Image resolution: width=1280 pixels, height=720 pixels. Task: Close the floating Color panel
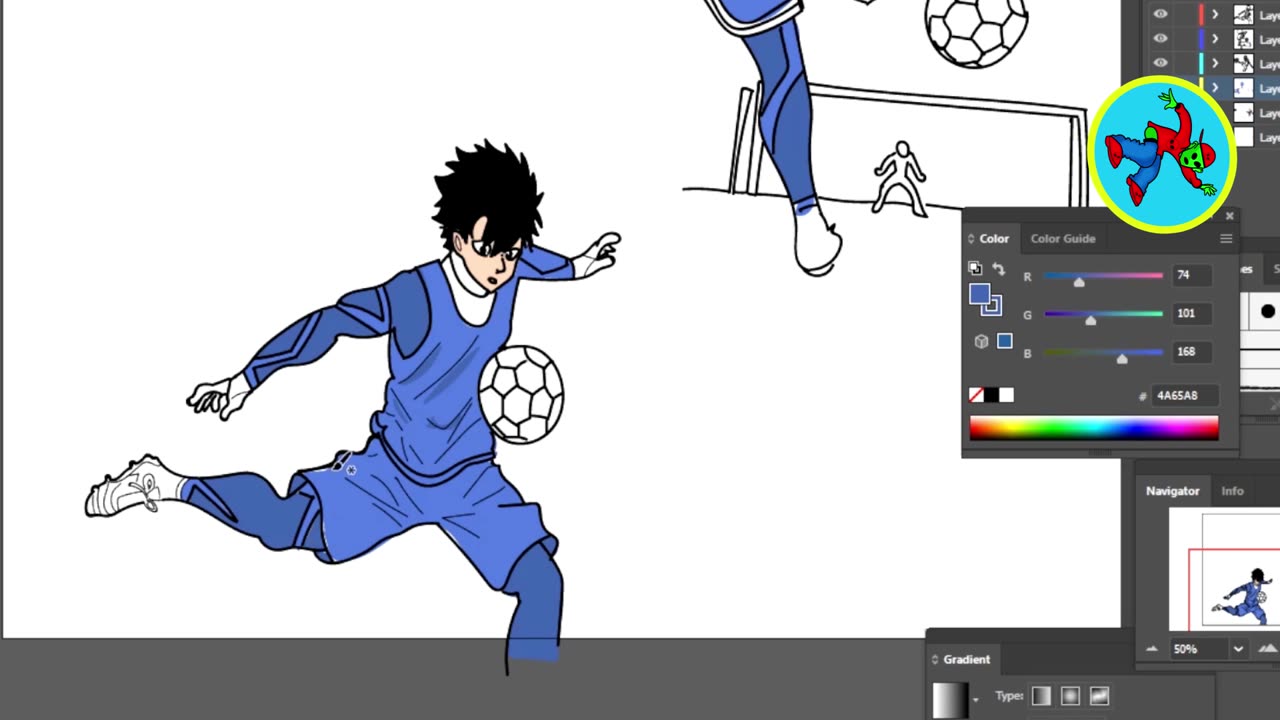pyautogui.click(x=1229, y=216)
